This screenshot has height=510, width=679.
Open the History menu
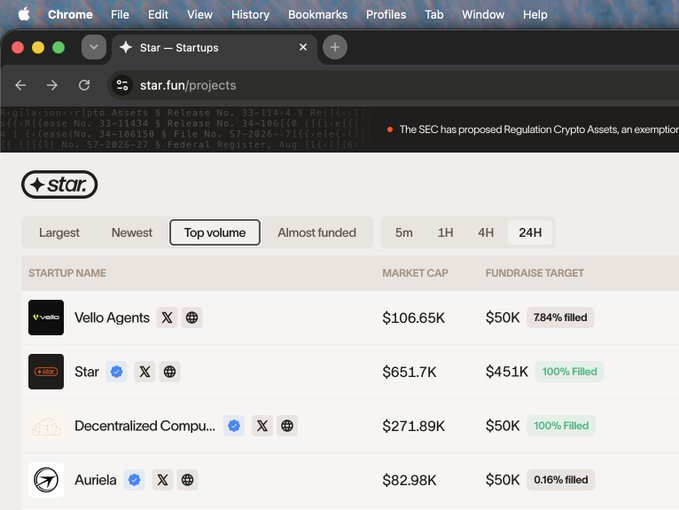(250, 15)
